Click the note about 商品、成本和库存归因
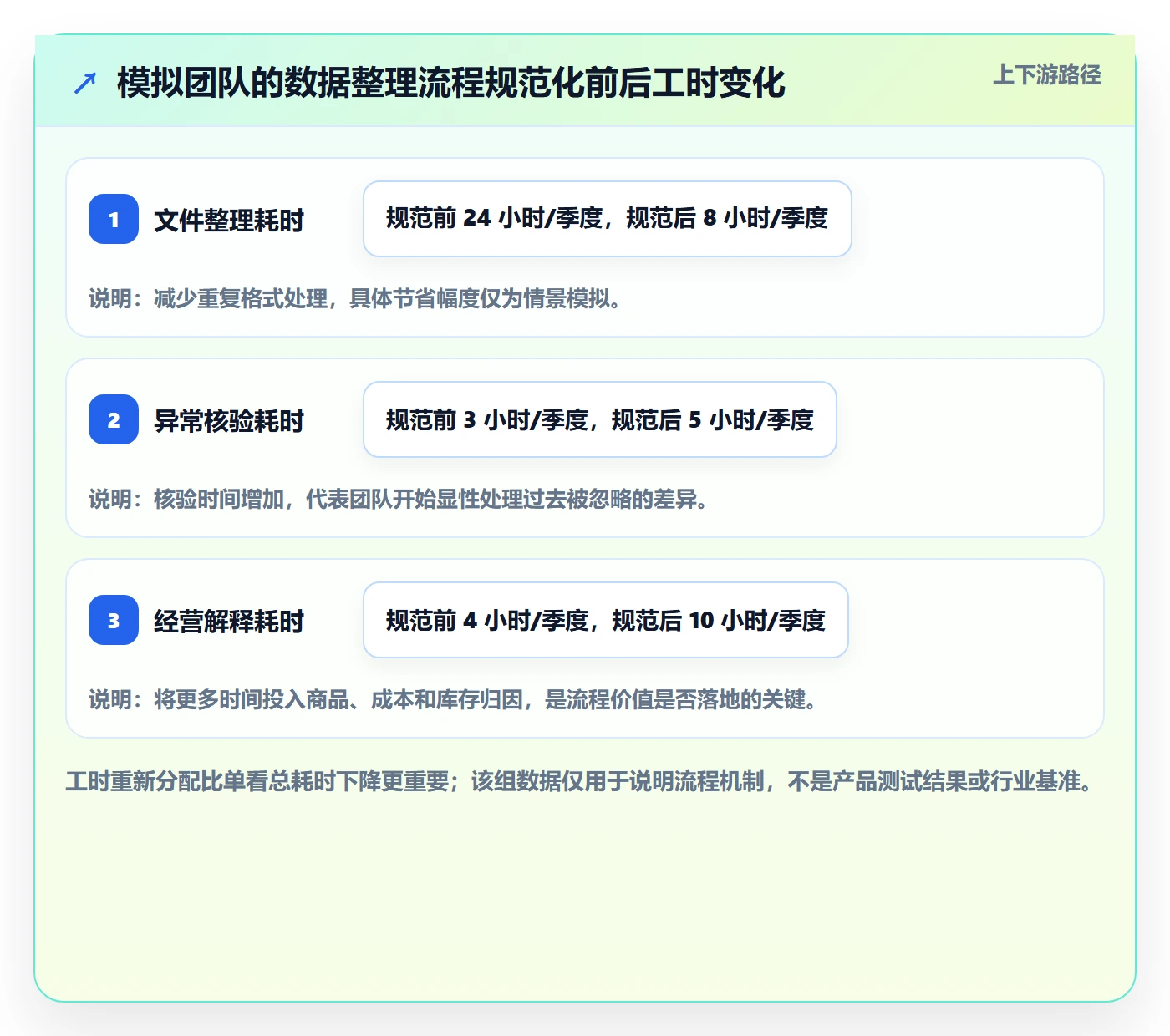The image size is (1170, 1036). [453, 699]
